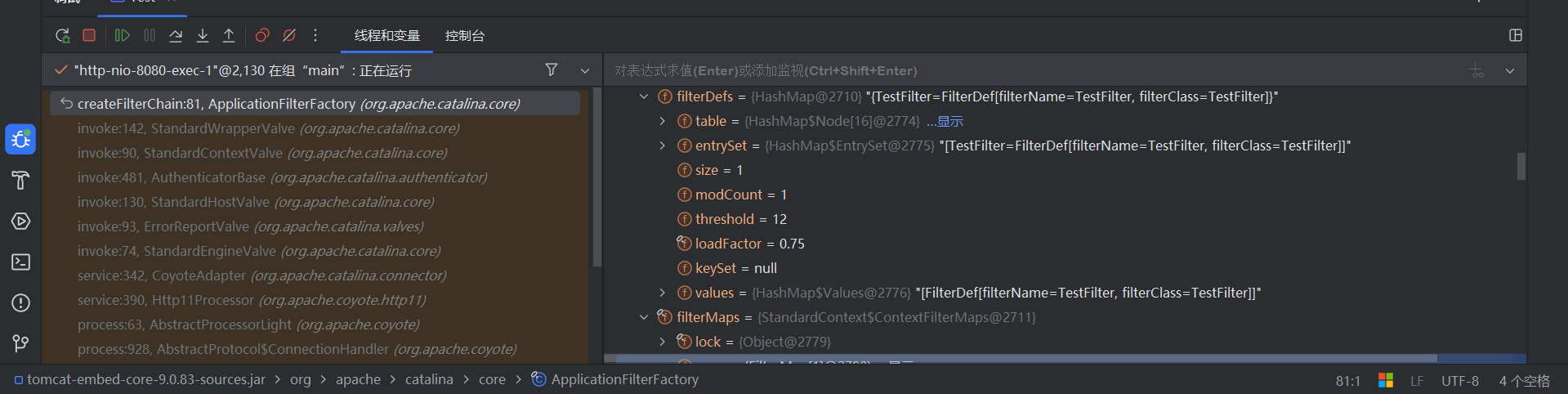Resume program execution
The height and width of the screenshot is (394, 1568).
tap(122, 35)
